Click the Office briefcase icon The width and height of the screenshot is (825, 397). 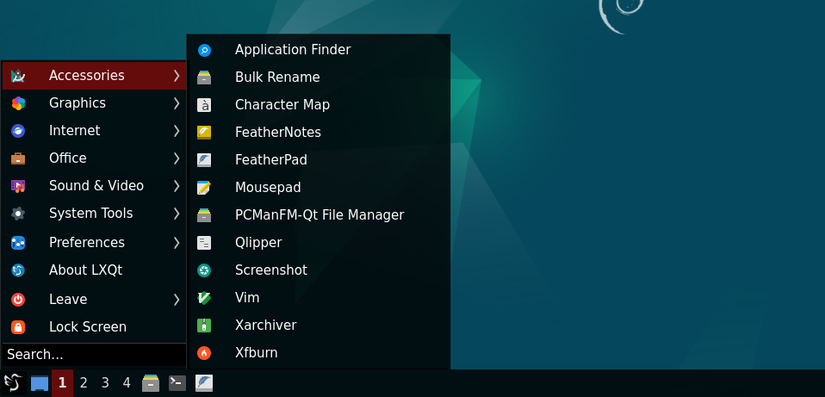[x=18, y=158]
